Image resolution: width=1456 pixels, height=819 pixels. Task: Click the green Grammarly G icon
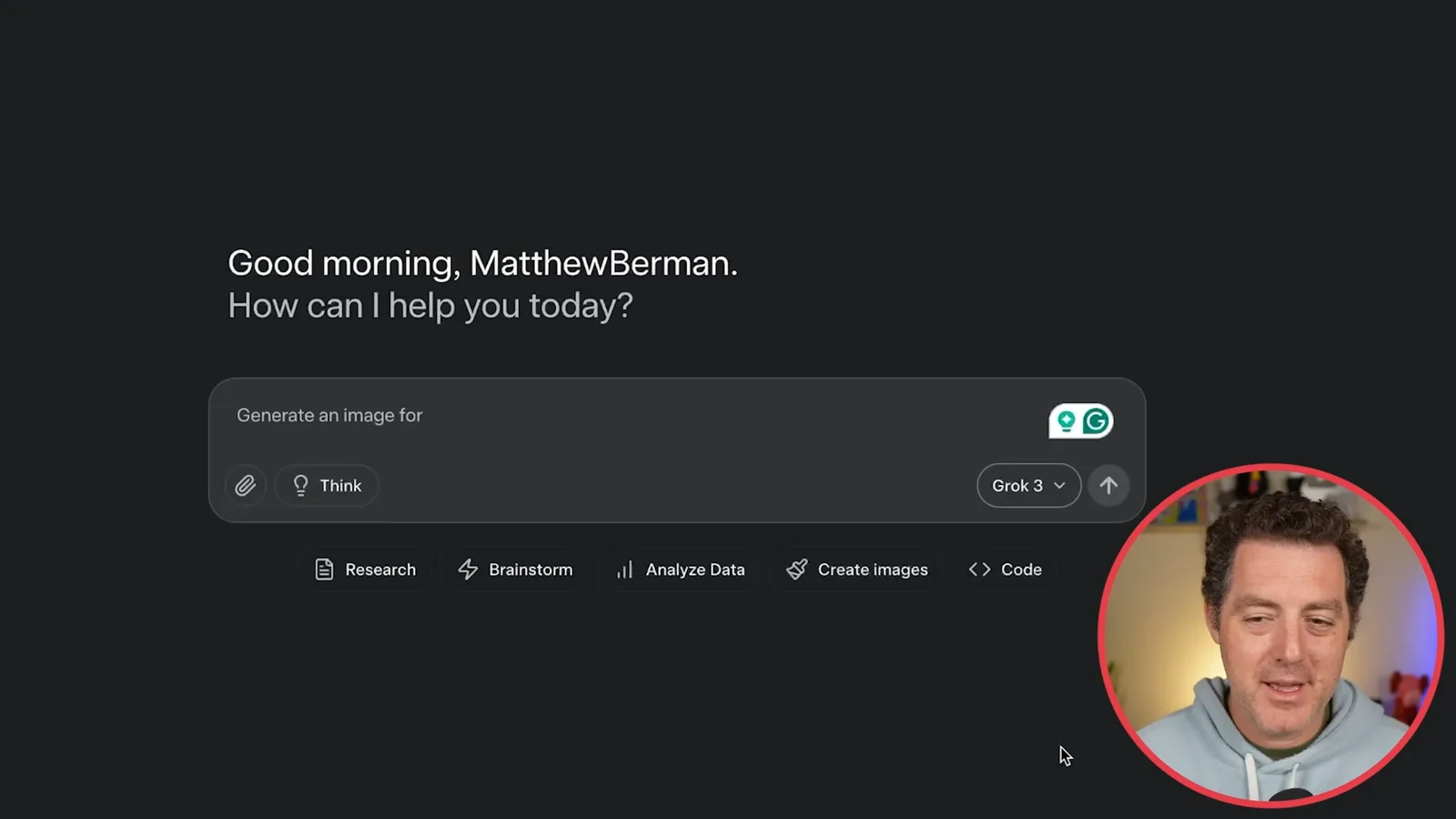(1097, 421)
